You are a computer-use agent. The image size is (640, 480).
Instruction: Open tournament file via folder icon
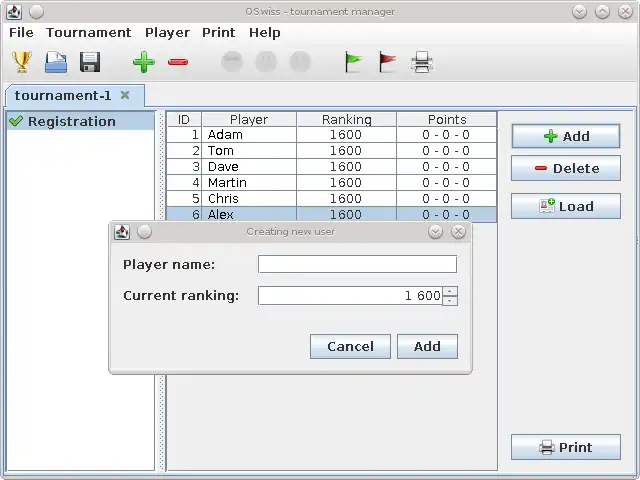pyautogui.click(x=56, y=62)
